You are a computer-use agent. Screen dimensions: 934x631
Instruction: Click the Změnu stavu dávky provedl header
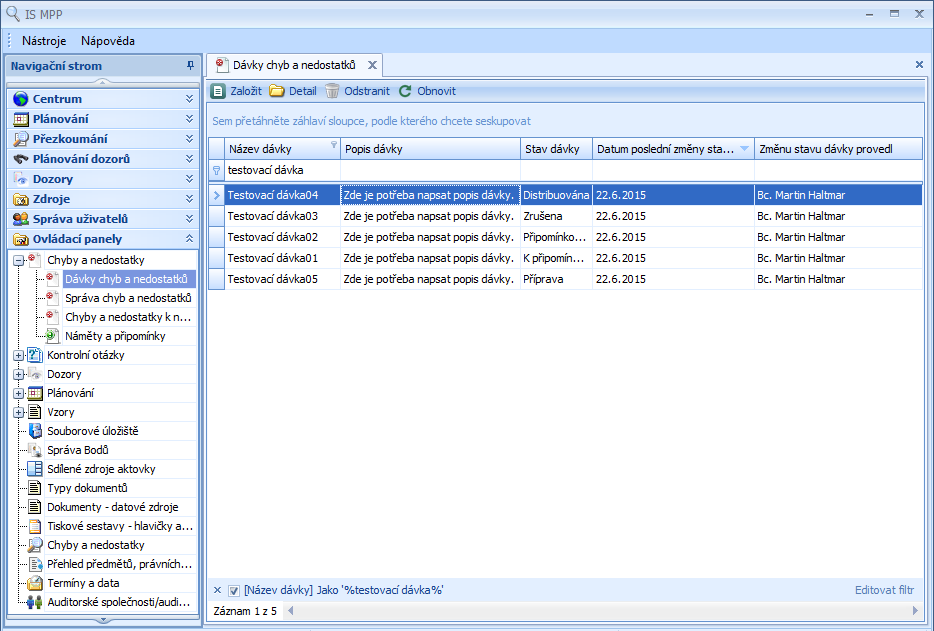pos(839,149)
